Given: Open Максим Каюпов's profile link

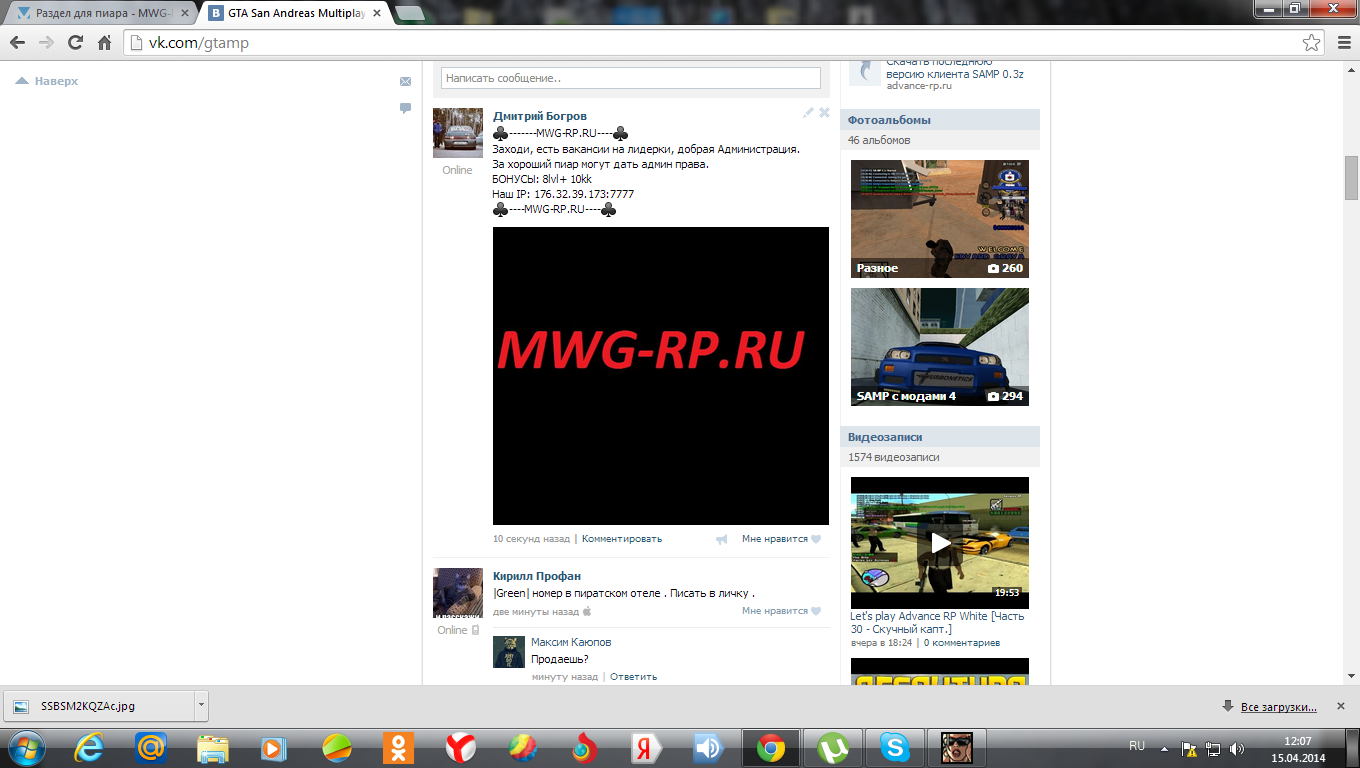Looking at the screenshot, I should (x=571, y=642).
